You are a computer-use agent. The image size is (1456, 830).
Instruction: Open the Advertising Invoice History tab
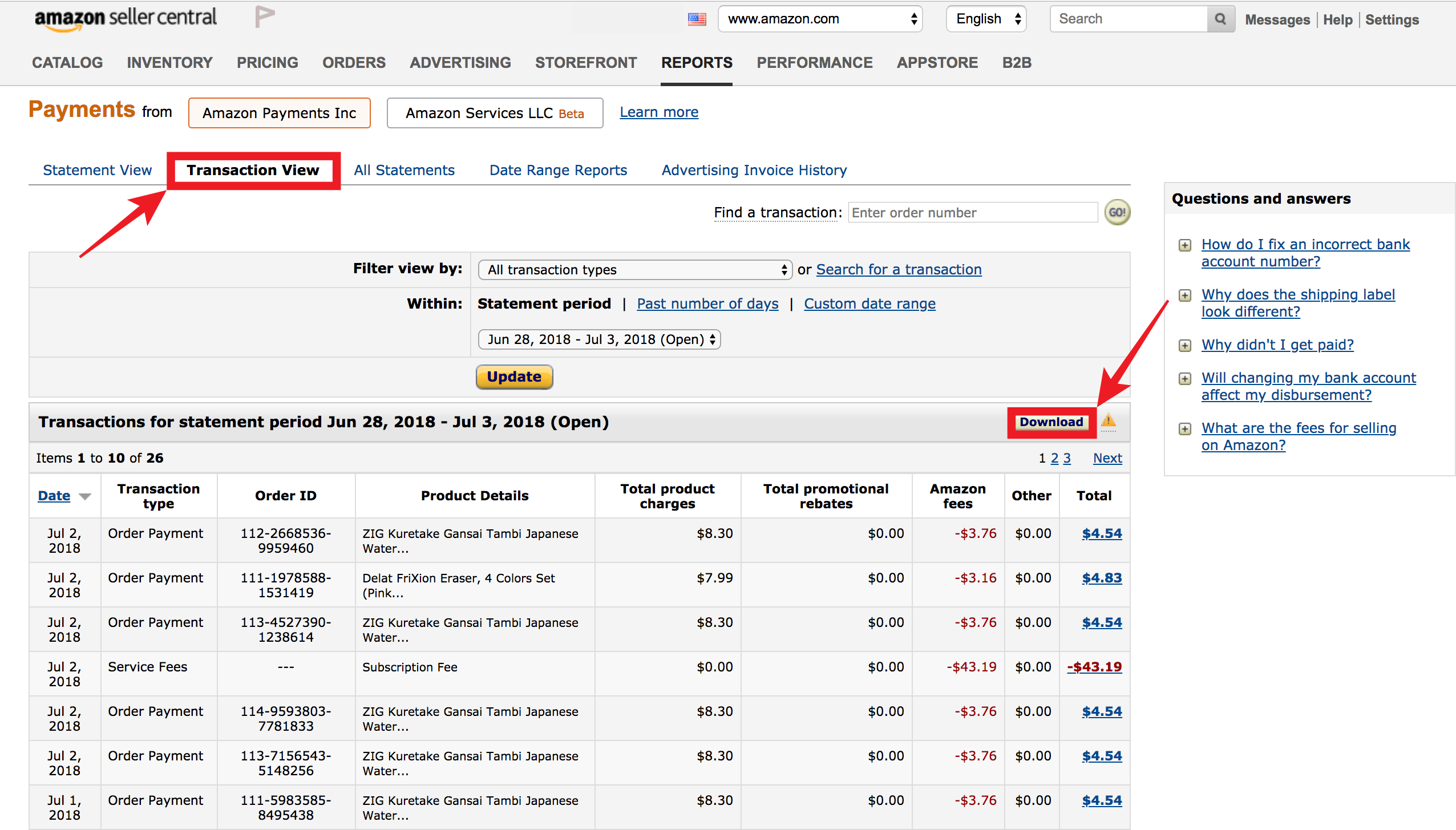(x=754, y=170)
